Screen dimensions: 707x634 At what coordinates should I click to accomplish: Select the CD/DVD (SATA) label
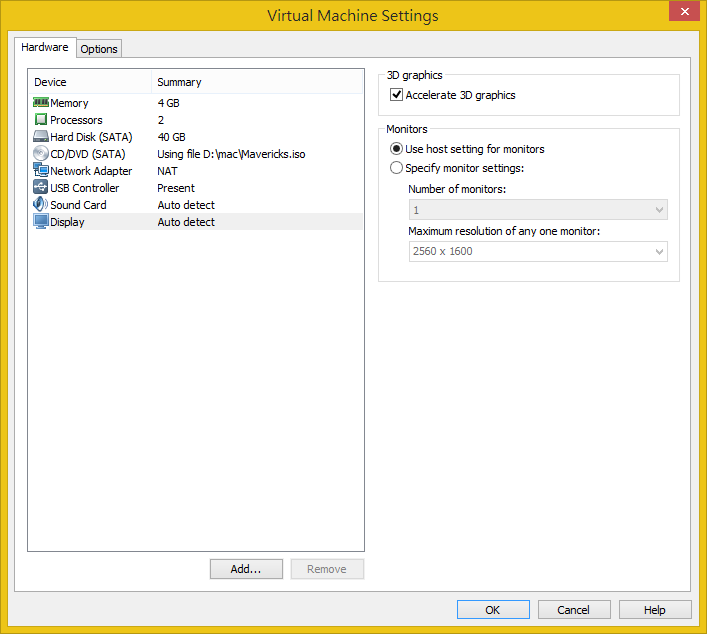[87, 154]
